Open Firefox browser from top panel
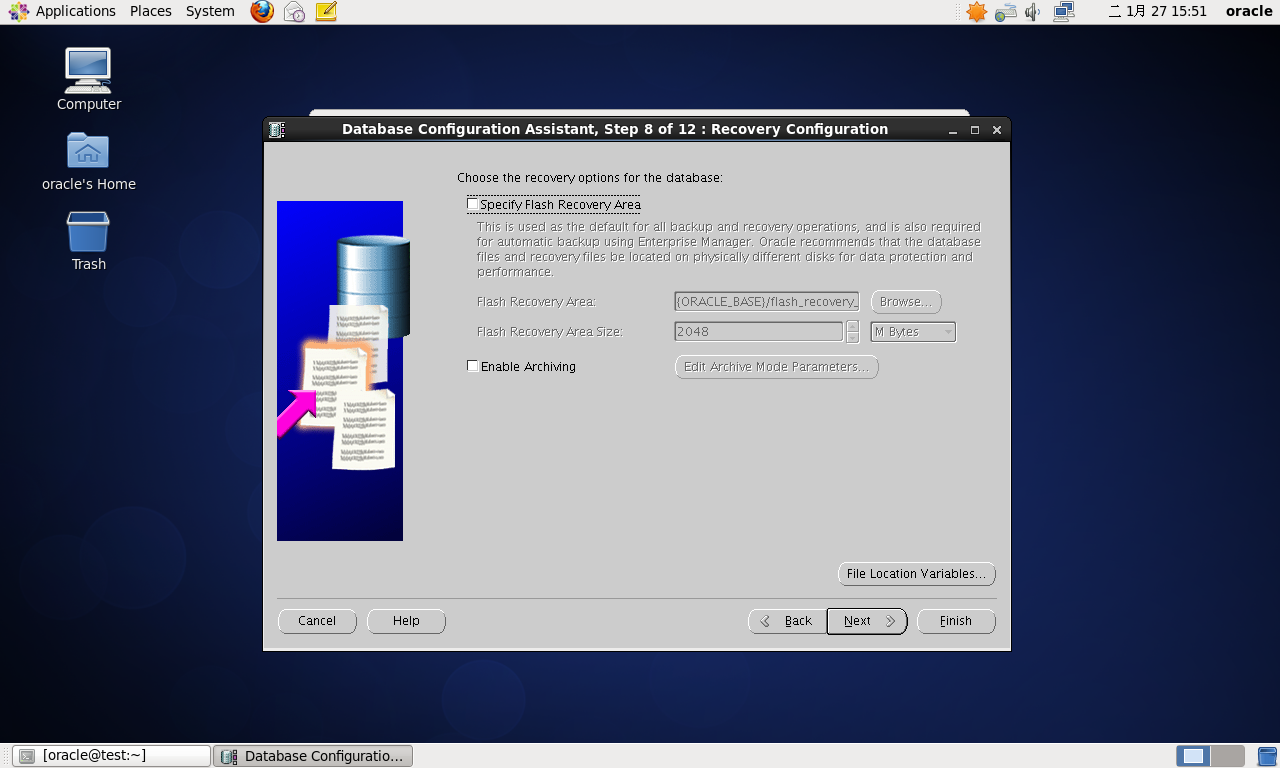This screenshot has width=1280, height=768. coord(262,12)
